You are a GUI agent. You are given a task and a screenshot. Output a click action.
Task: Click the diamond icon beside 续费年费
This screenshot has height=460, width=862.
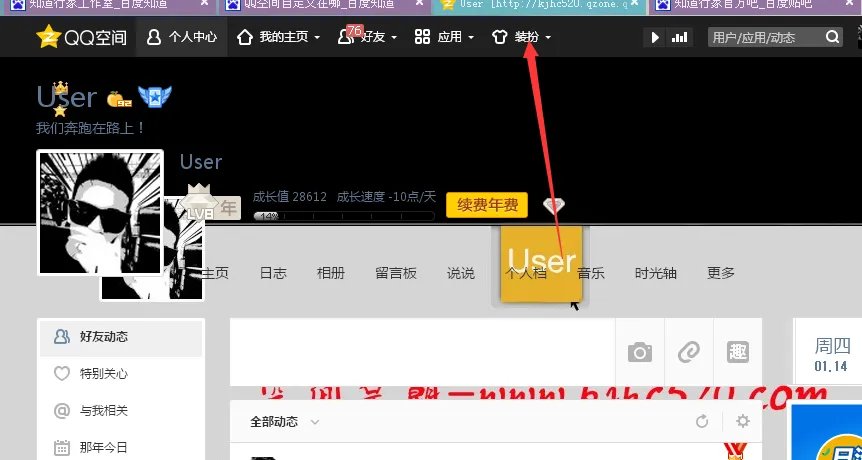click(554, 206)
